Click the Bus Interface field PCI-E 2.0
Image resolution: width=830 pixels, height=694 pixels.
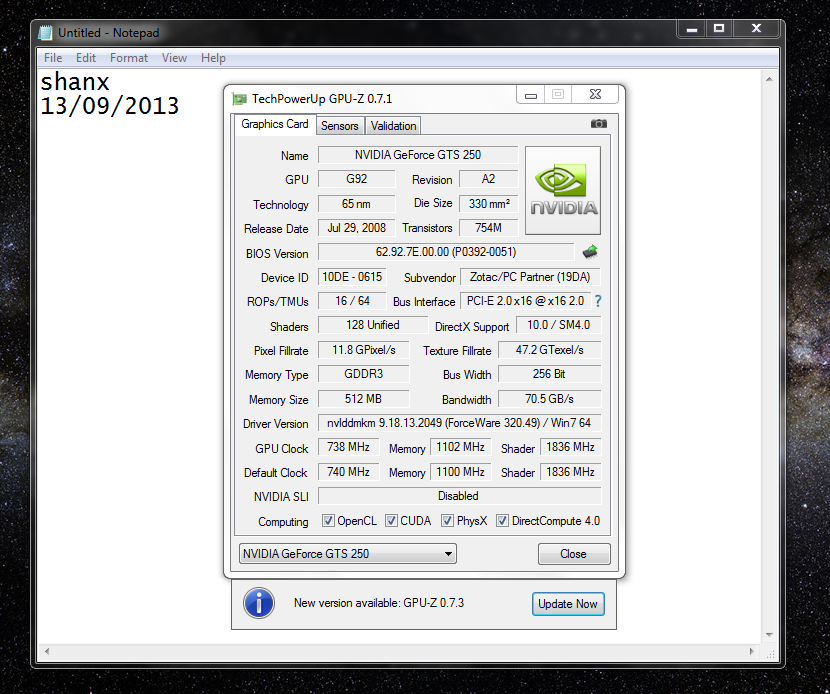click(526, 301)
